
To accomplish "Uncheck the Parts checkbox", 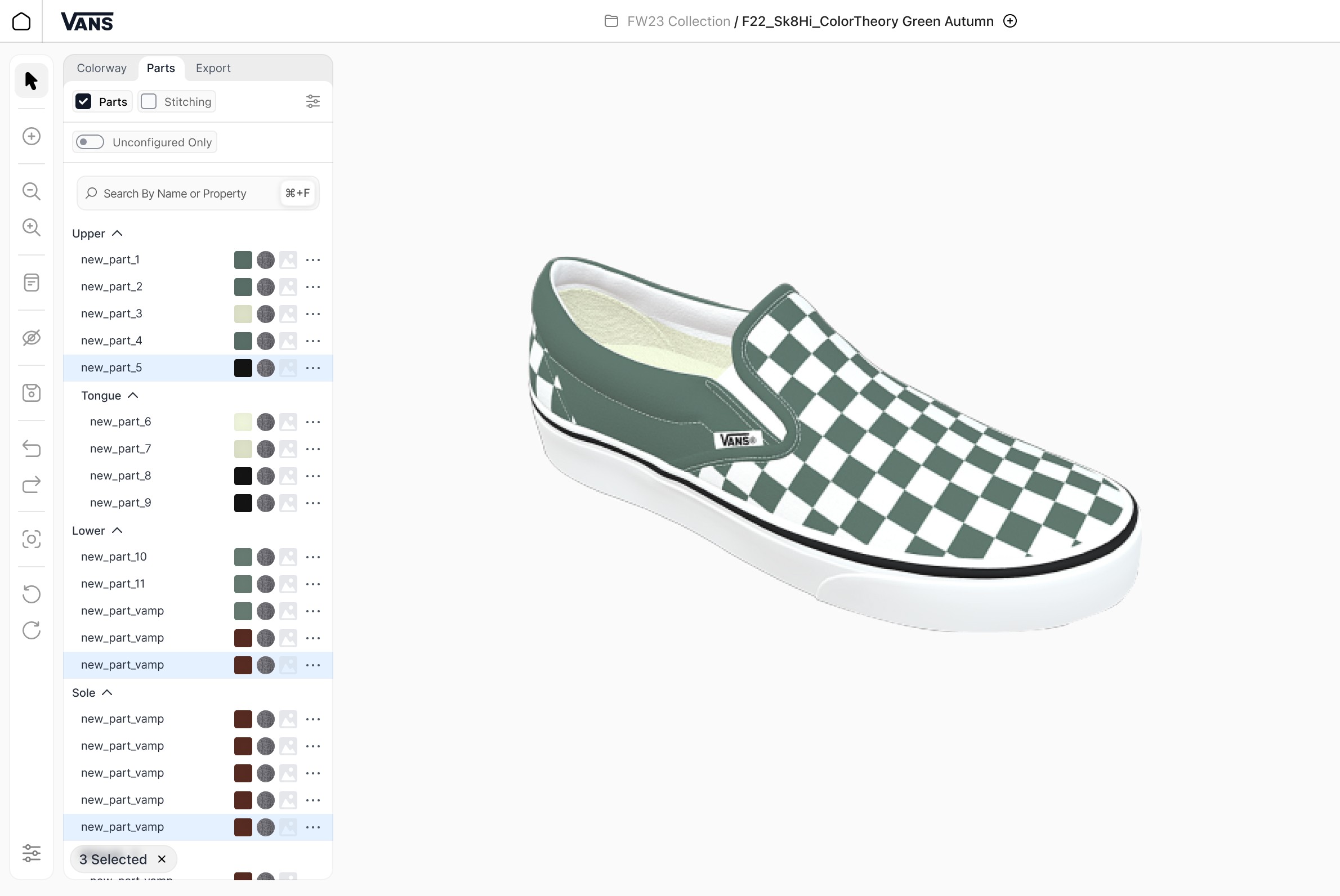I will point(83,102).
